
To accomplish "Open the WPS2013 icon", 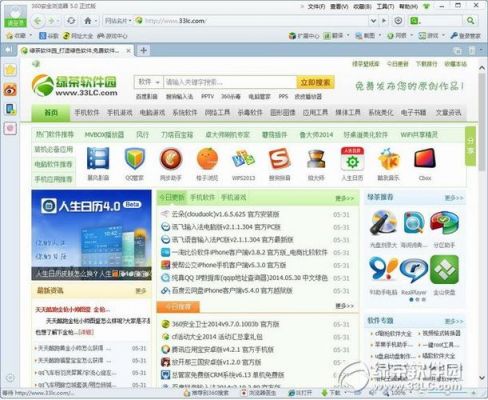I will pos(243,159).
